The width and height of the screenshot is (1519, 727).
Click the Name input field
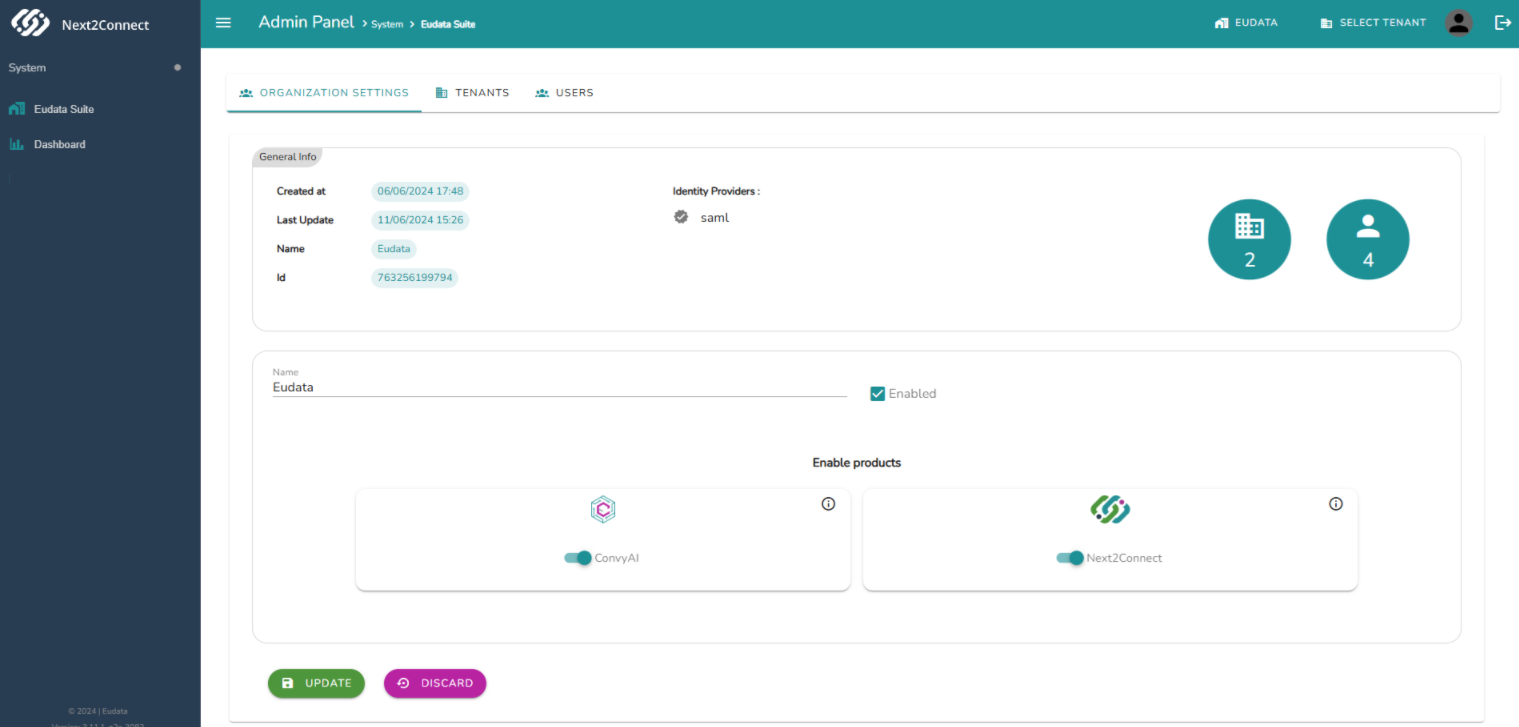pos(559,387)
